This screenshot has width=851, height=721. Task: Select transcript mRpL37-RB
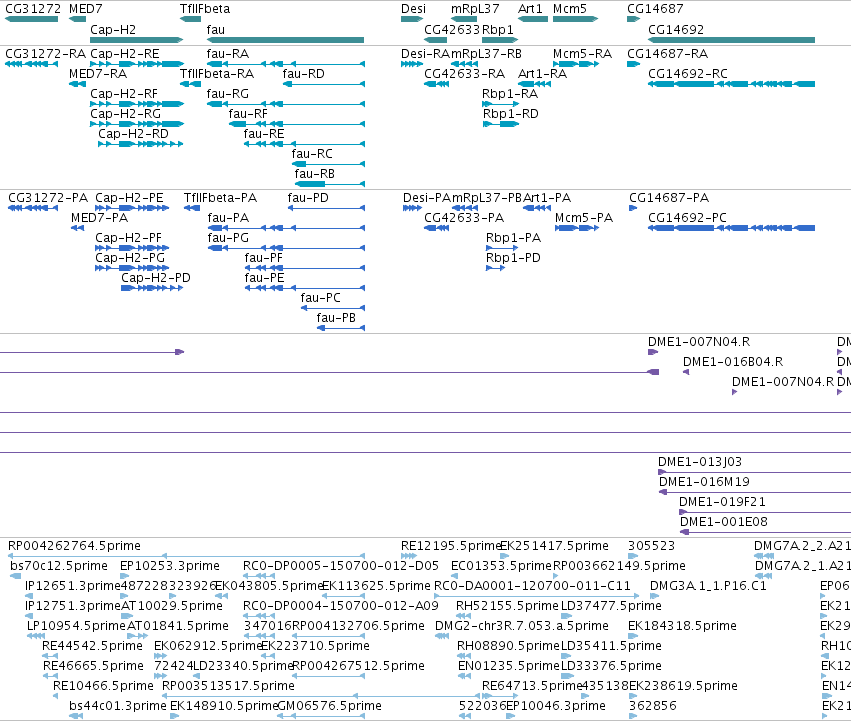pyautogui.click(x=486, y=54)
